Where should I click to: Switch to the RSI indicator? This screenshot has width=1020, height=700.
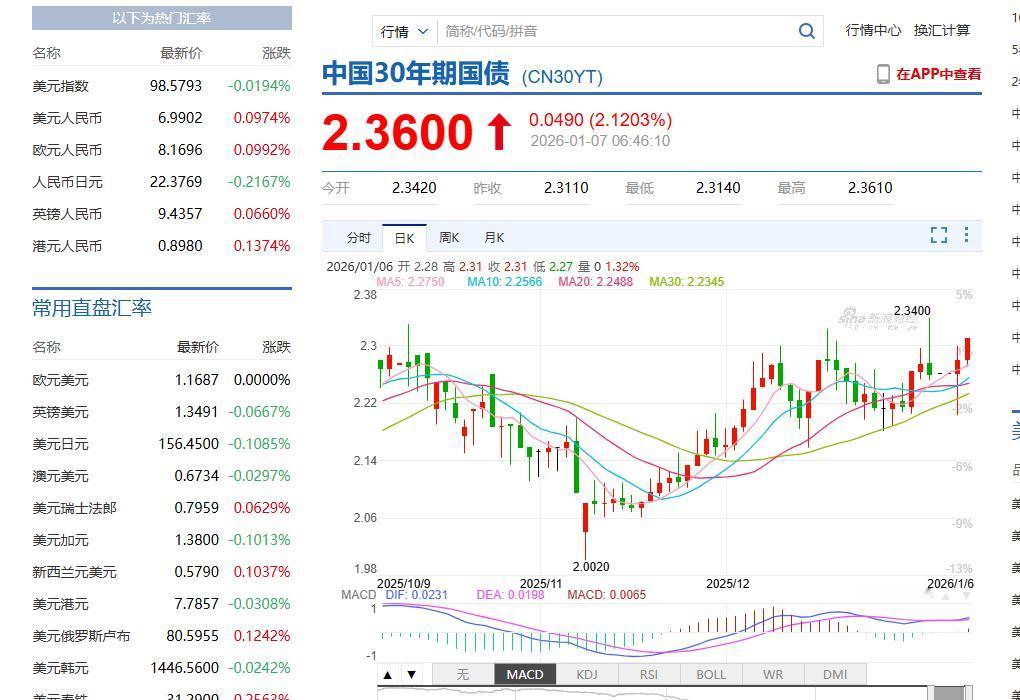point(648,674)
